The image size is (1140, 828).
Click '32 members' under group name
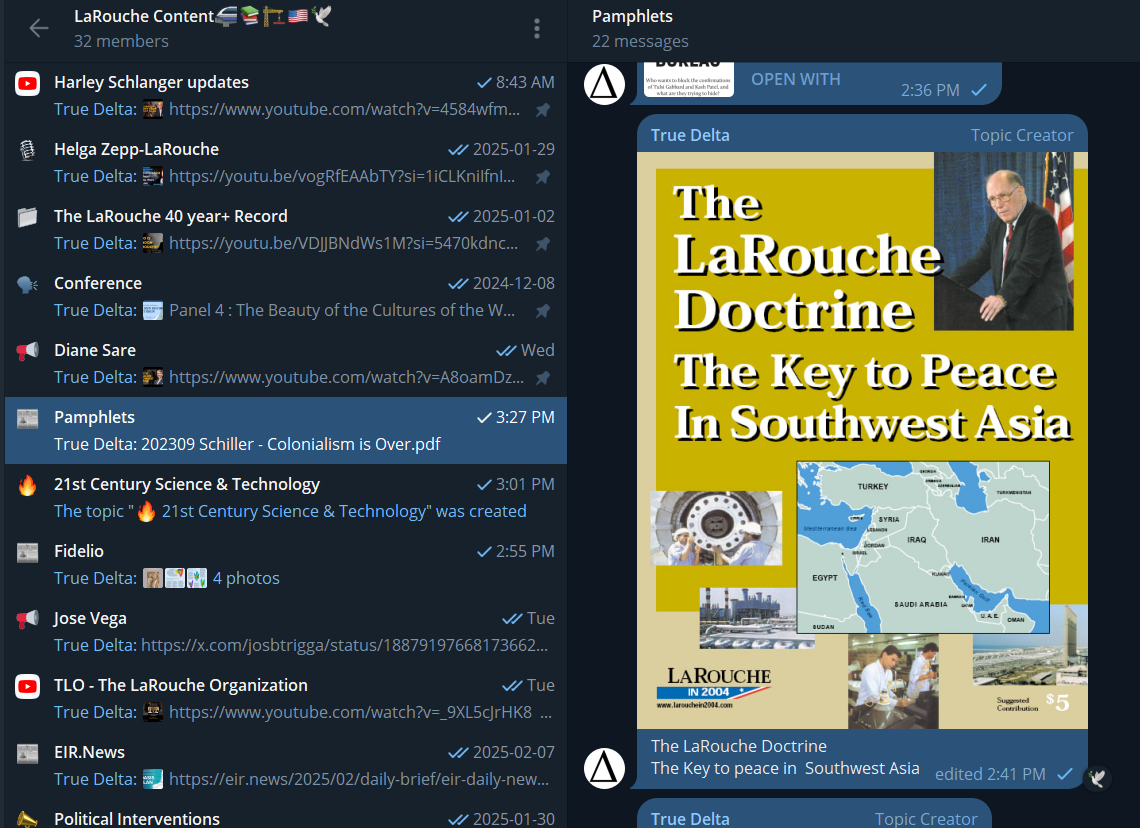point(121,41)
